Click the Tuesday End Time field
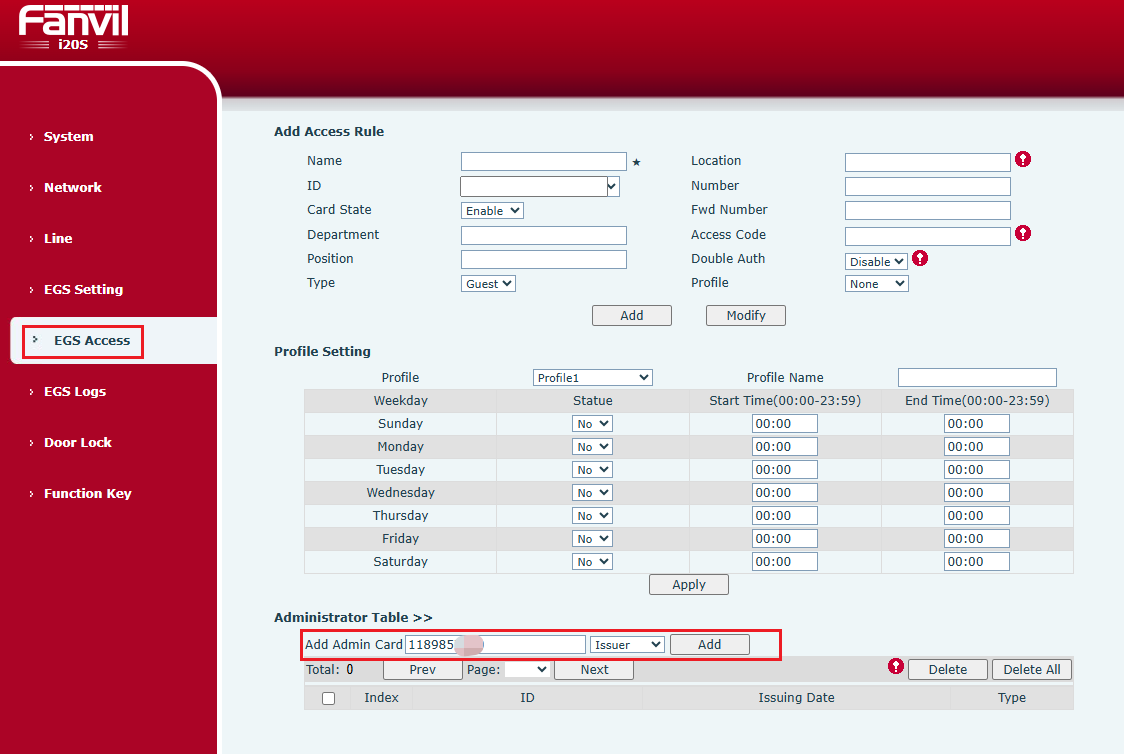 click(x=976, y=469)
